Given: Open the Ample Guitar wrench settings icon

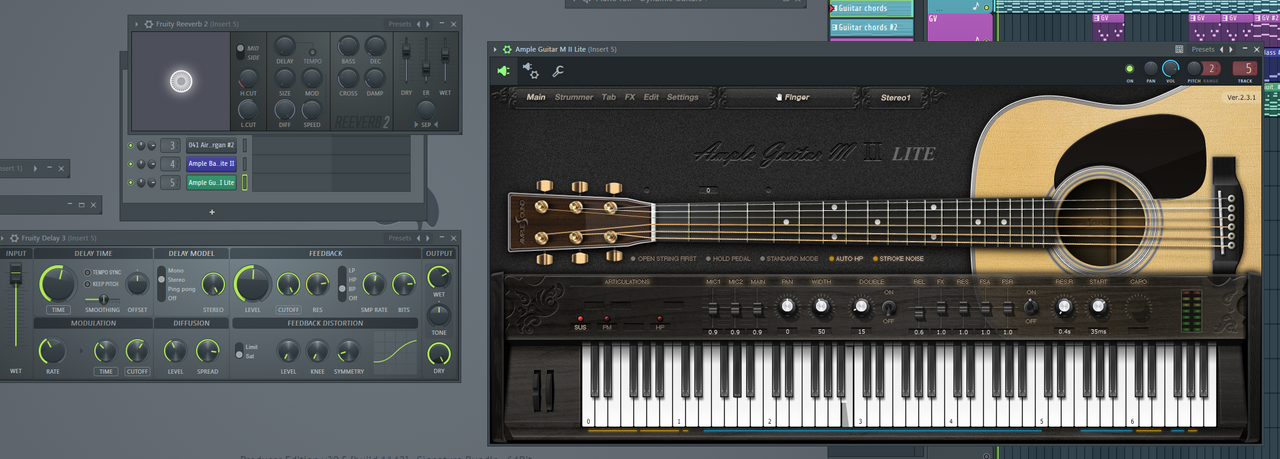Looking at the screenshot, I should click(x=558, y=71).
